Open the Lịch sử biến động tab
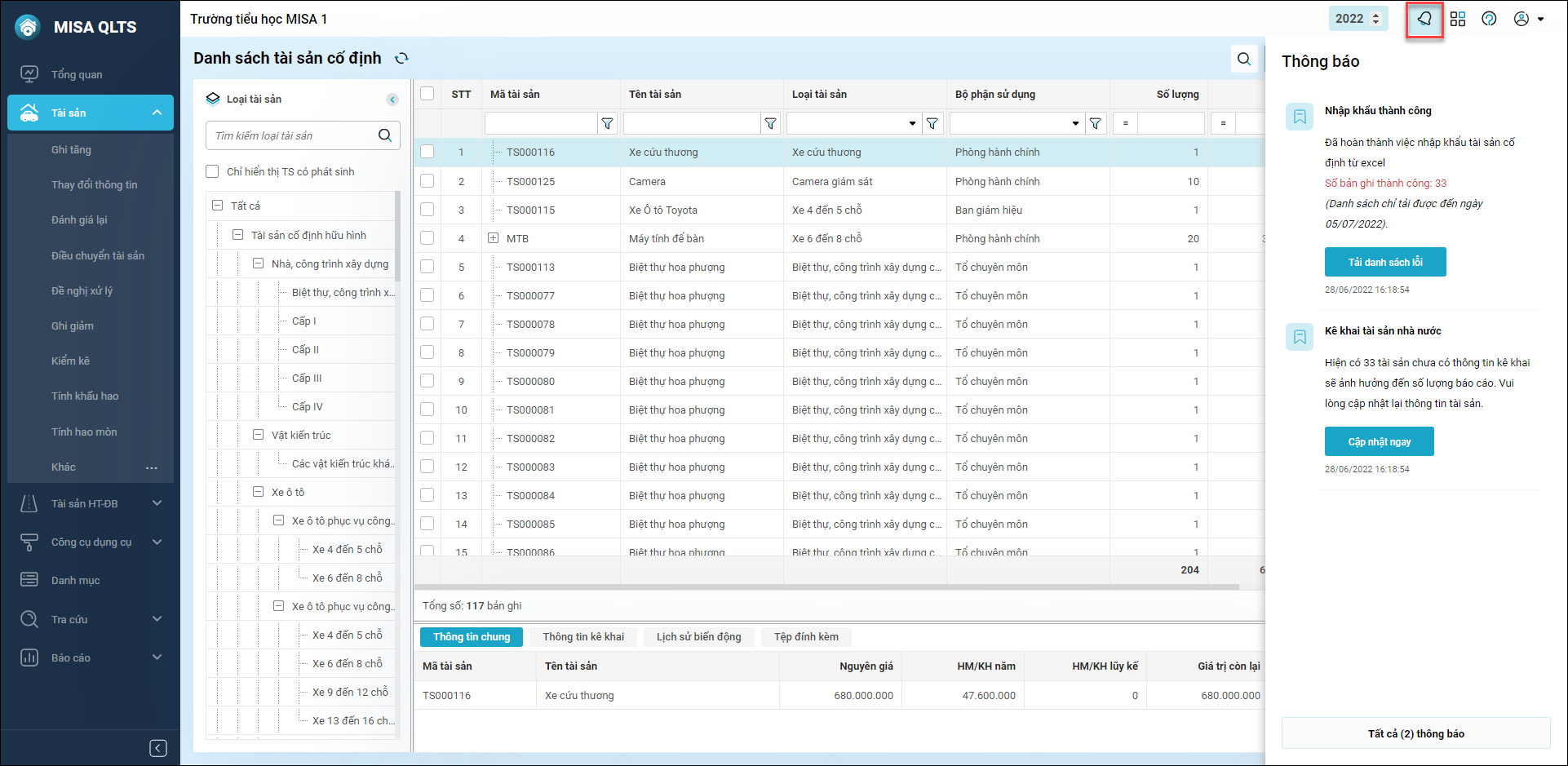Viewport: 1568px width, 766px height. coord(698,636)
